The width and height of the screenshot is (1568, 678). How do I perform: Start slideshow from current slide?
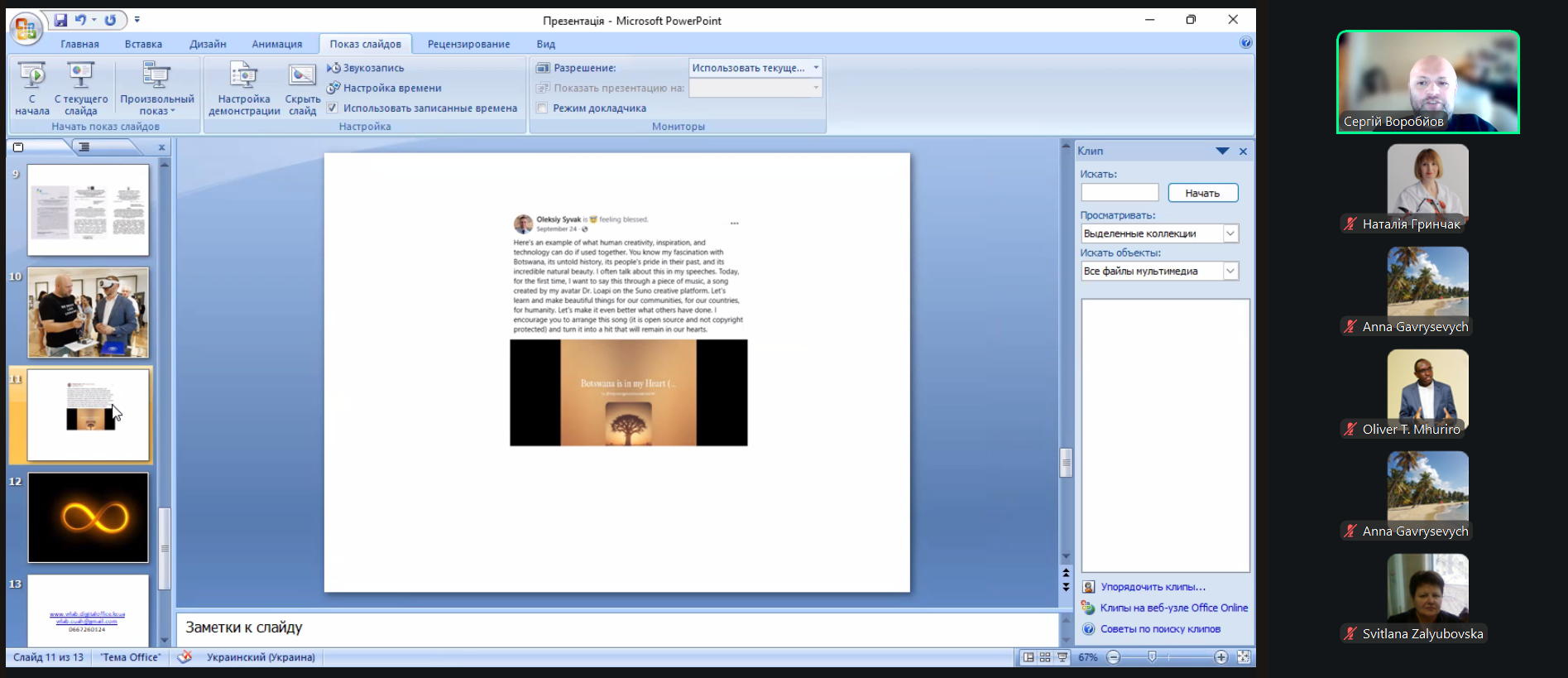pyautogui.click(x=80, y=77)
